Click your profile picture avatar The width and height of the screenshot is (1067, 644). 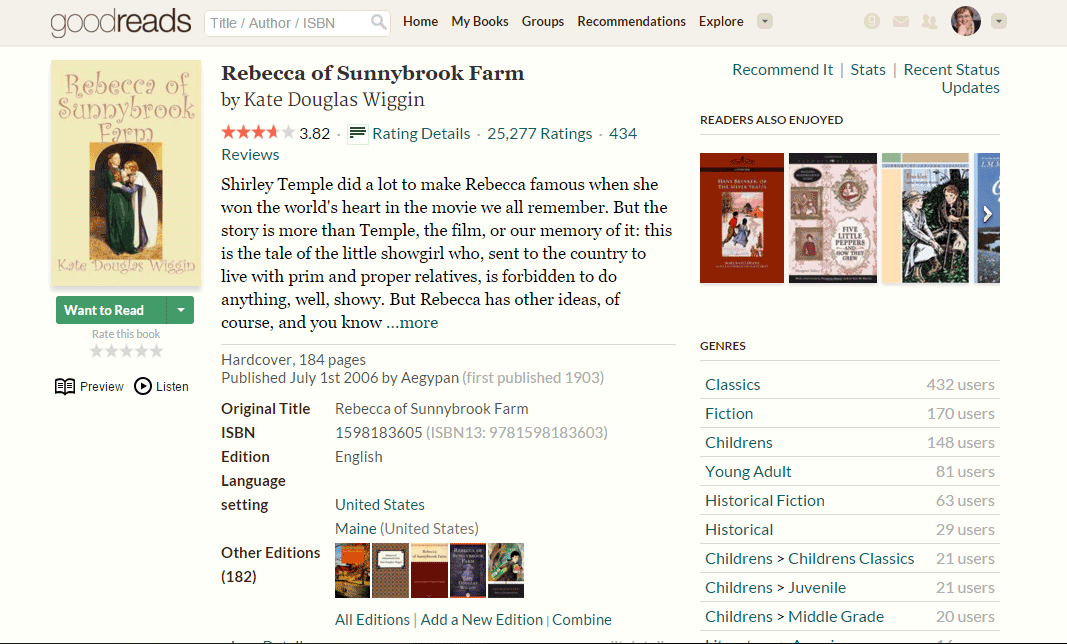pos(965,21)
